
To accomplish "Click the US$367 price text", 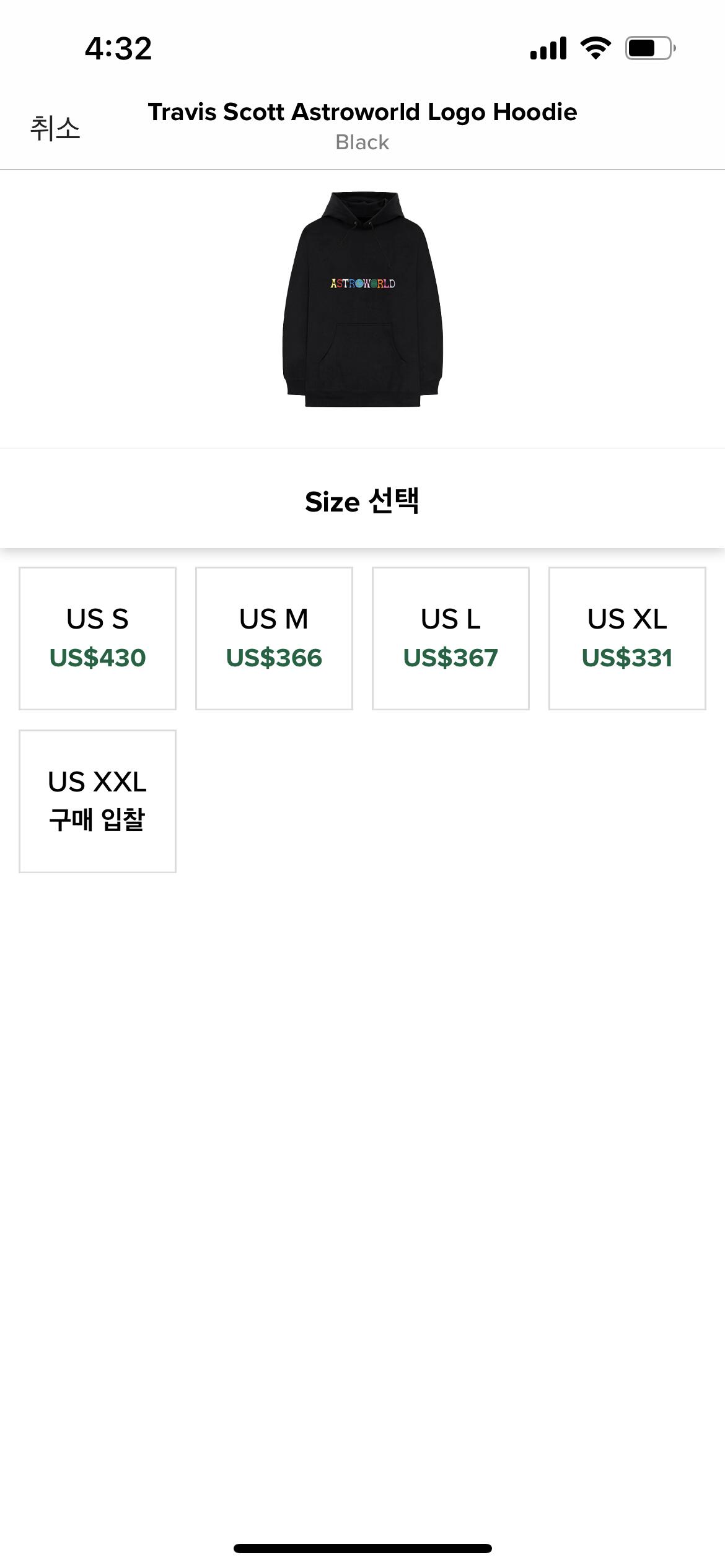I will 450,658.
